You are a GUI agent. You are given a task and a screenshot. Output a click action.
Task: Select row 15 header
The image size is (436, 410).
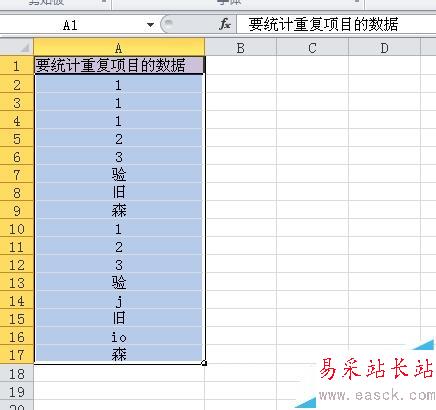[x=17, y=318]
